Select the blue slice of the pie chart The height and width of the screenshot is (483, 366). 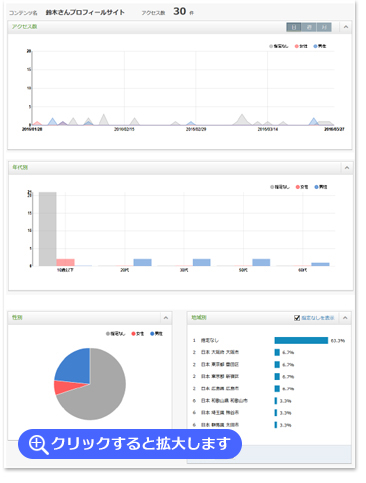pyautogui.click(x=76, y=367)
